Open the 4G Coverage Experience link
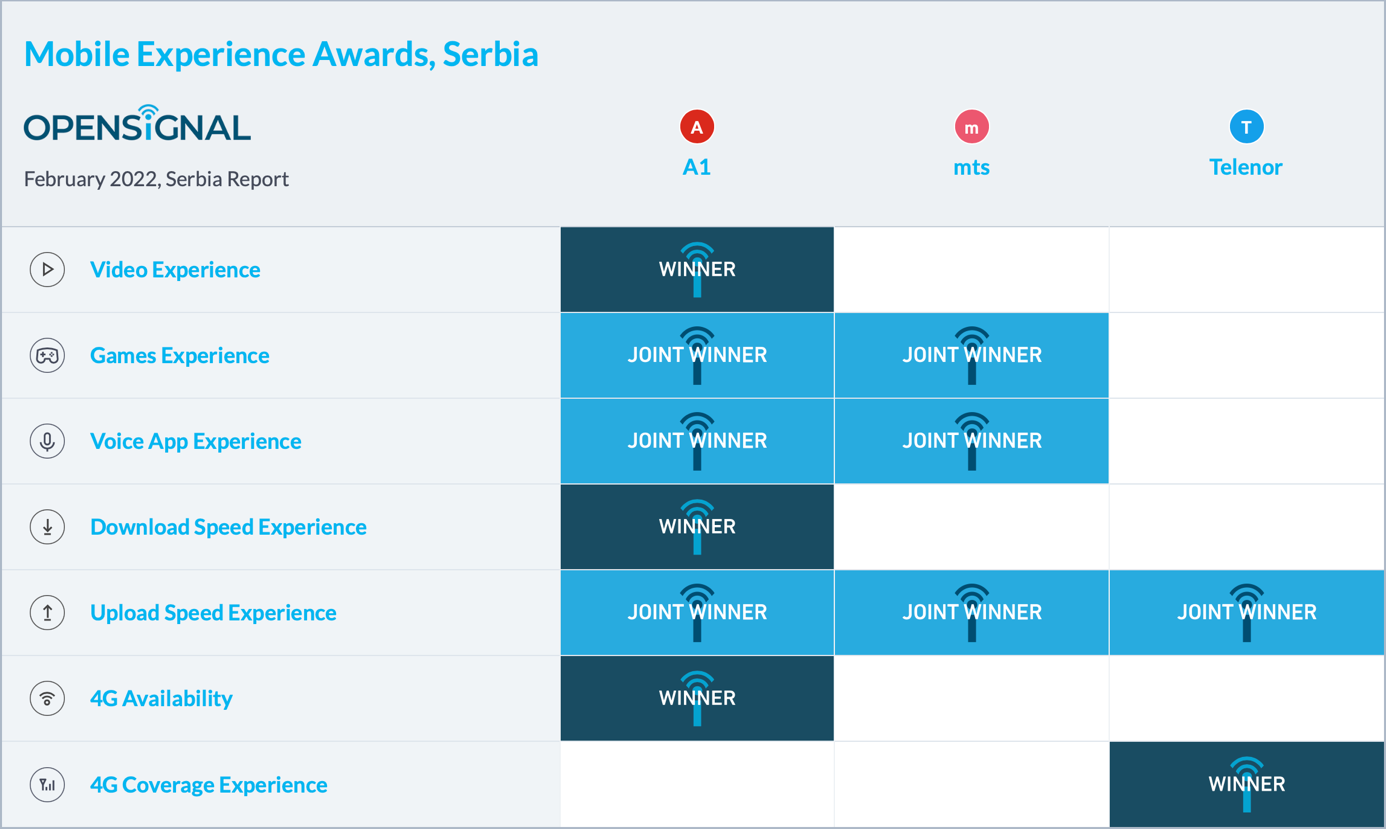1386x829 pixels. 209,785
